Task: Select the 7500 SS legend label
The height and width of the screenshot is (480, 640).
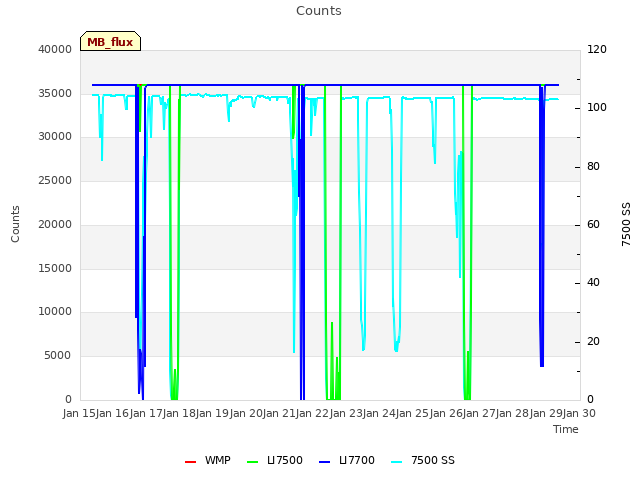Action: tap(433, 460)
